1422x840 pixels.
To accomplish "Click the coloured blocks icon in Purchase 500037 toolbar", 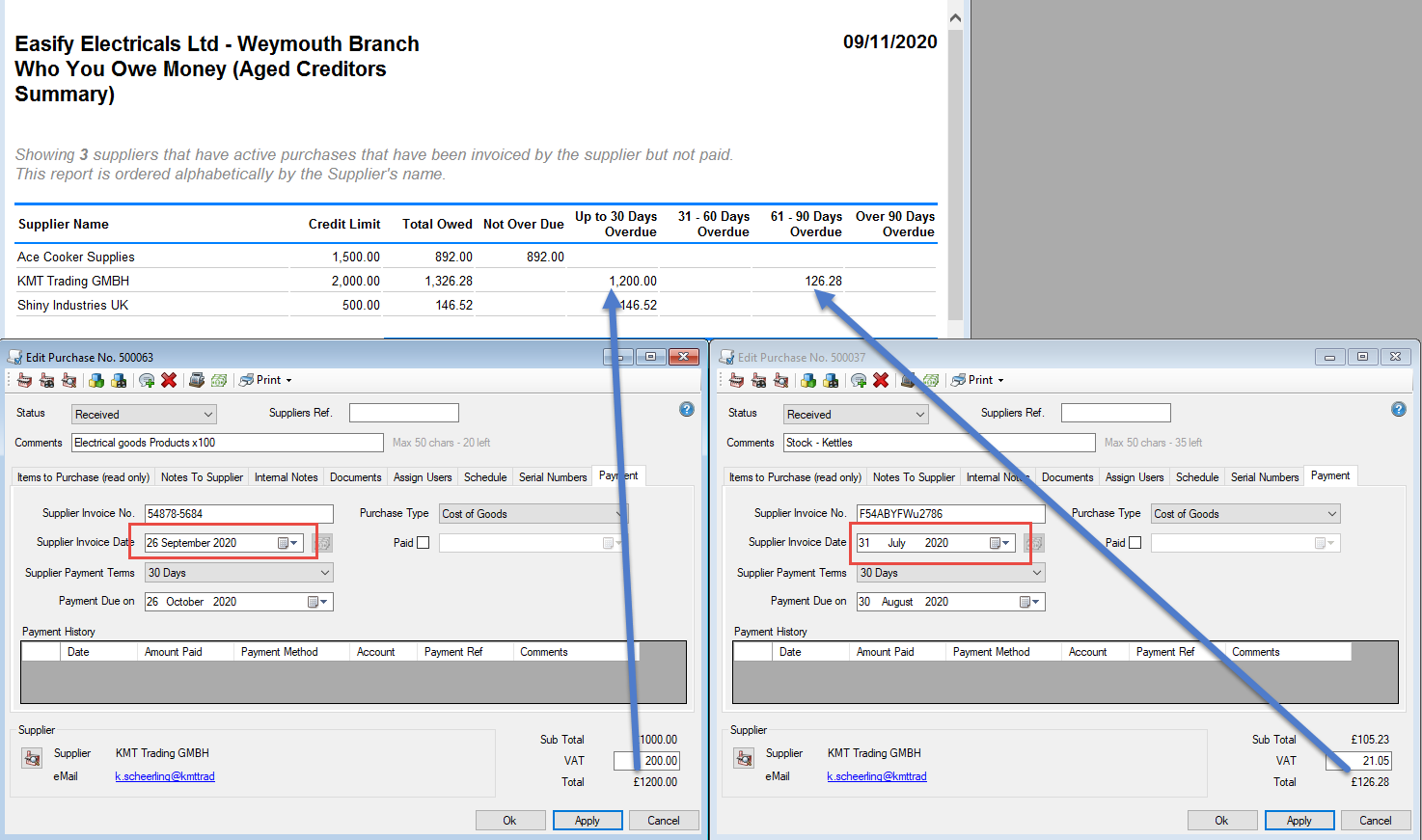I will (x=808, y=380).
